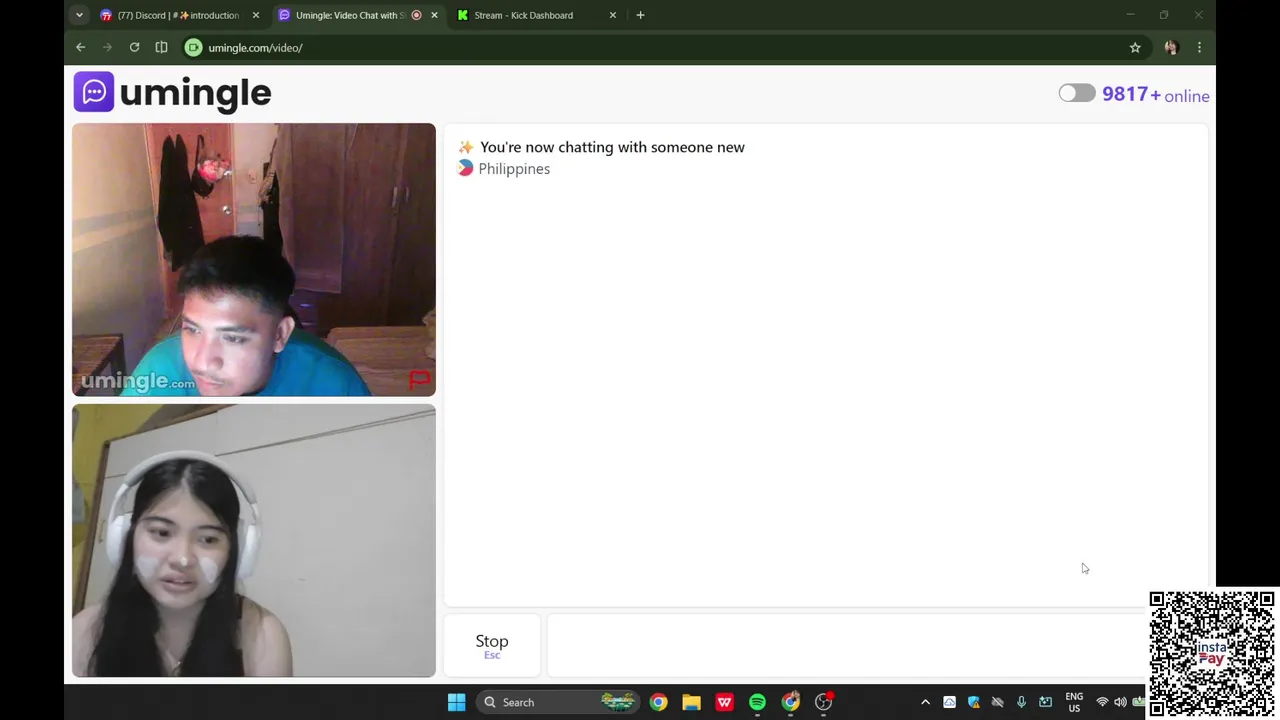Click the Stop button
1280x720 pixels.
pos(492,646)
